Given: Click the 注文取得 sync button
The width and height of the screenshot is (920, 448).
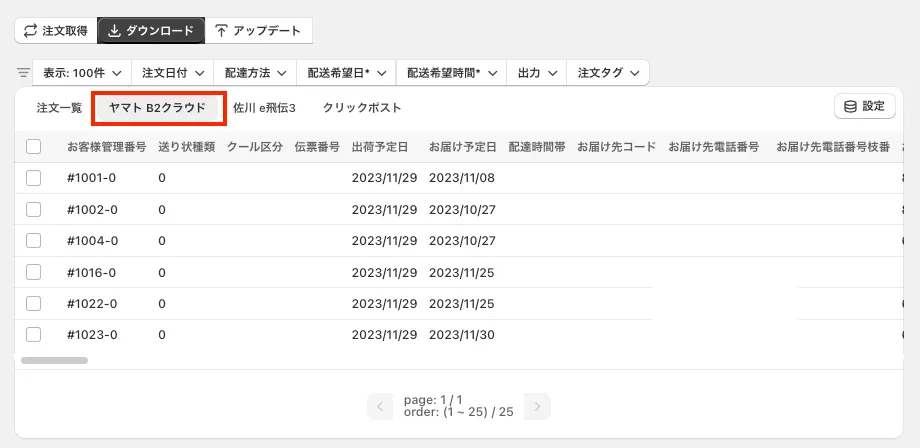Looking at the screenshot, I should 56,31.
